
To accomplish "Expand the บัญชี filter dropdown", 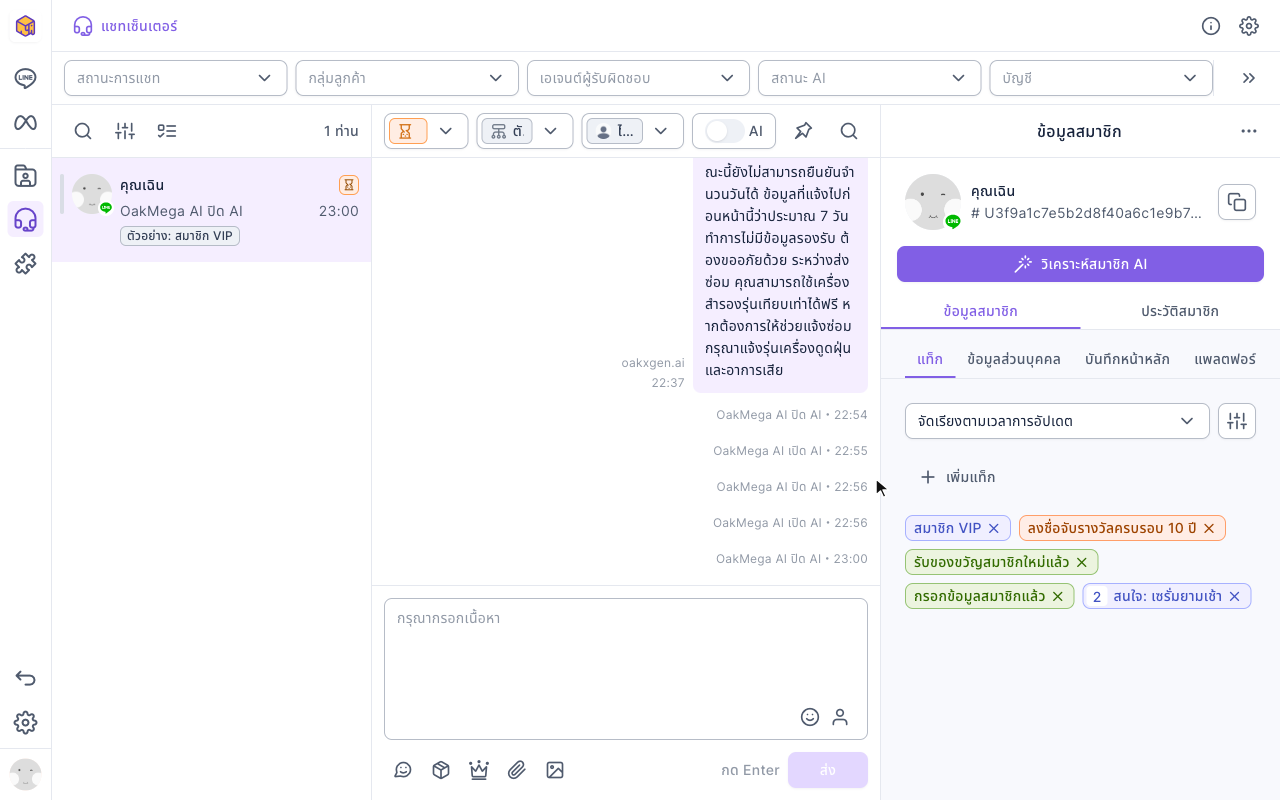I will [1101, 78].
